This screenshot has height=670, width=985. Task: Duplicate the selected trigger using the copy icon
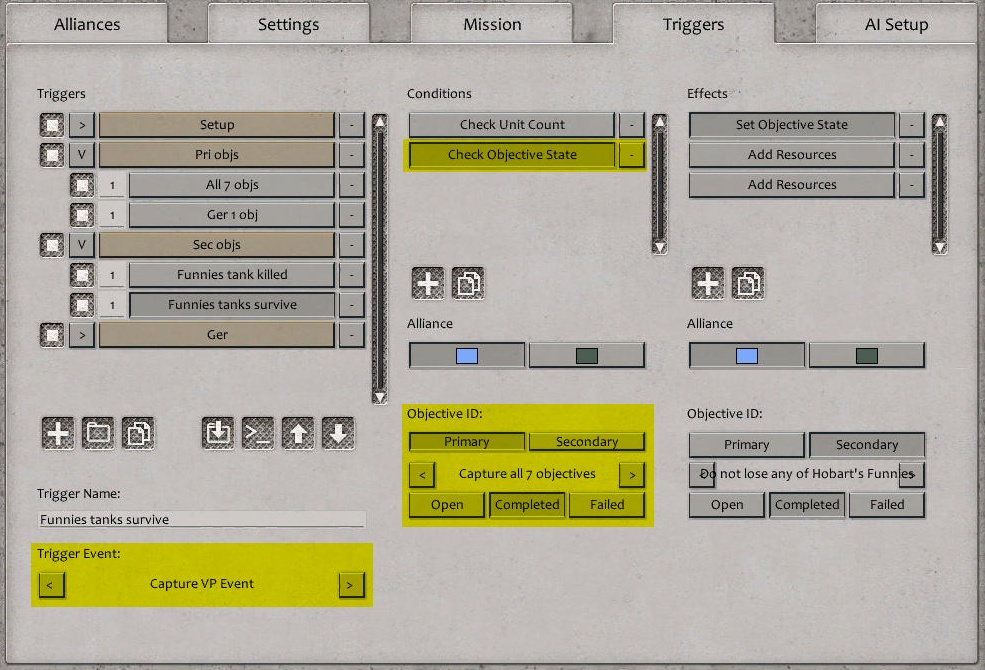point(136,434)
